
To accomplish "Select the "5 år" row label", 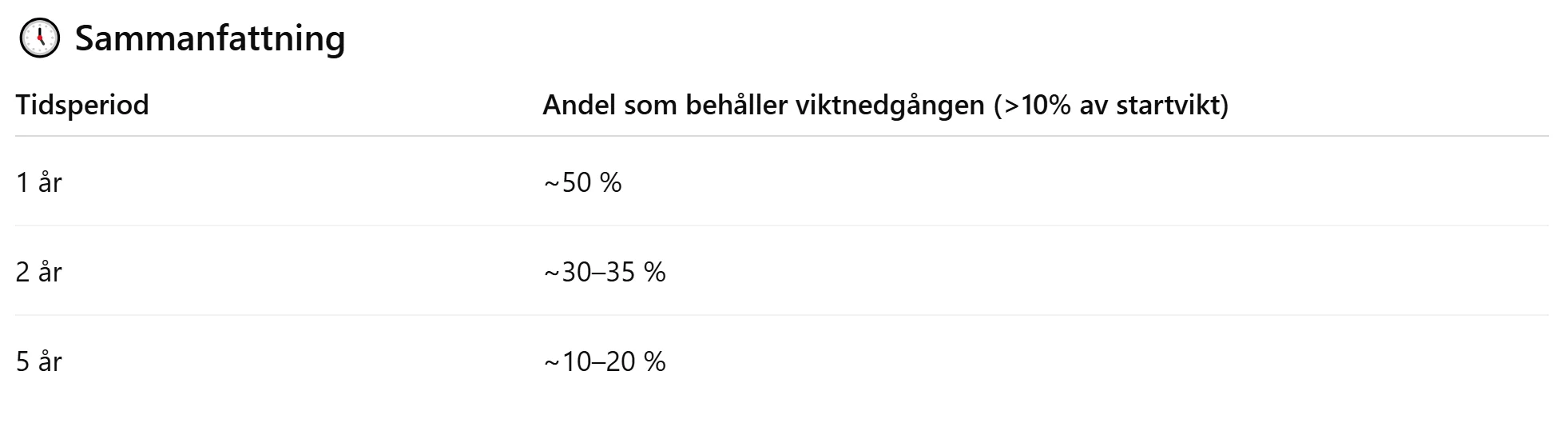I will click(39, 361).
